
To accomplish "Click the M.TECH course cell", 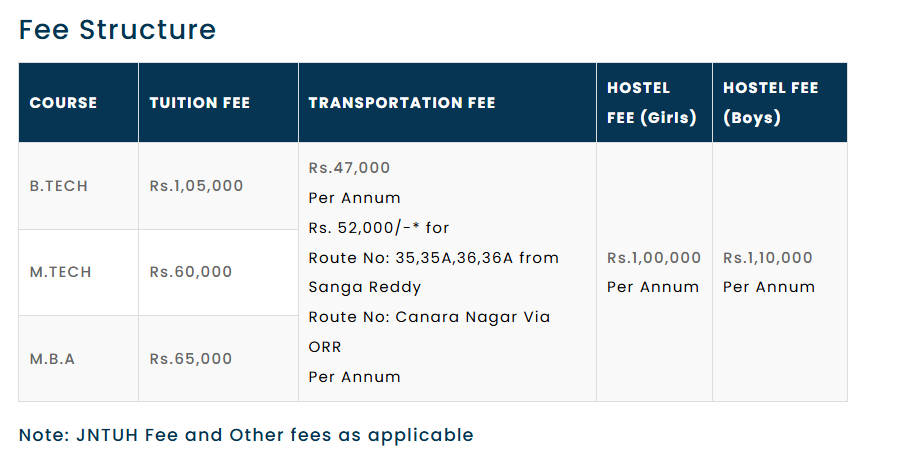I will [x=59, y=272].
